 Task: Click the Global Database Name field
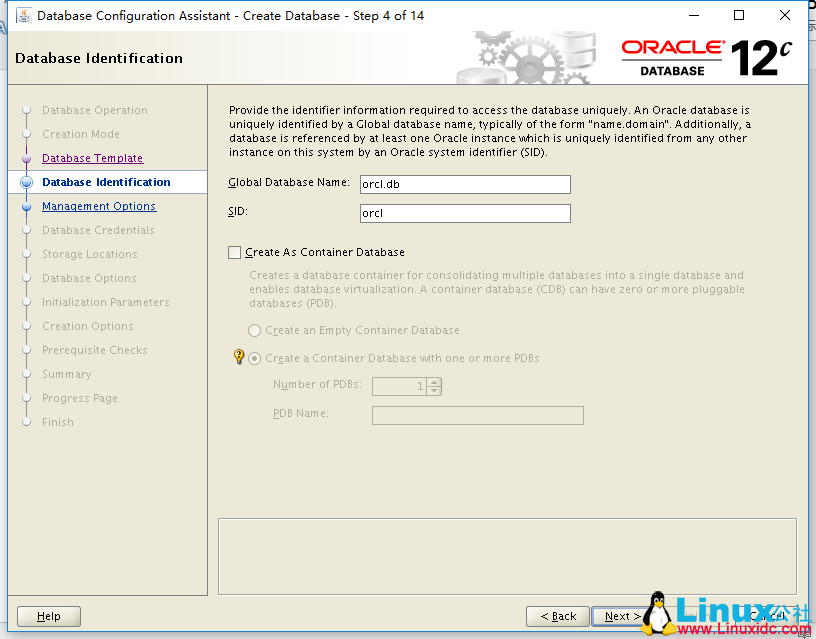[x=465, y=184]
